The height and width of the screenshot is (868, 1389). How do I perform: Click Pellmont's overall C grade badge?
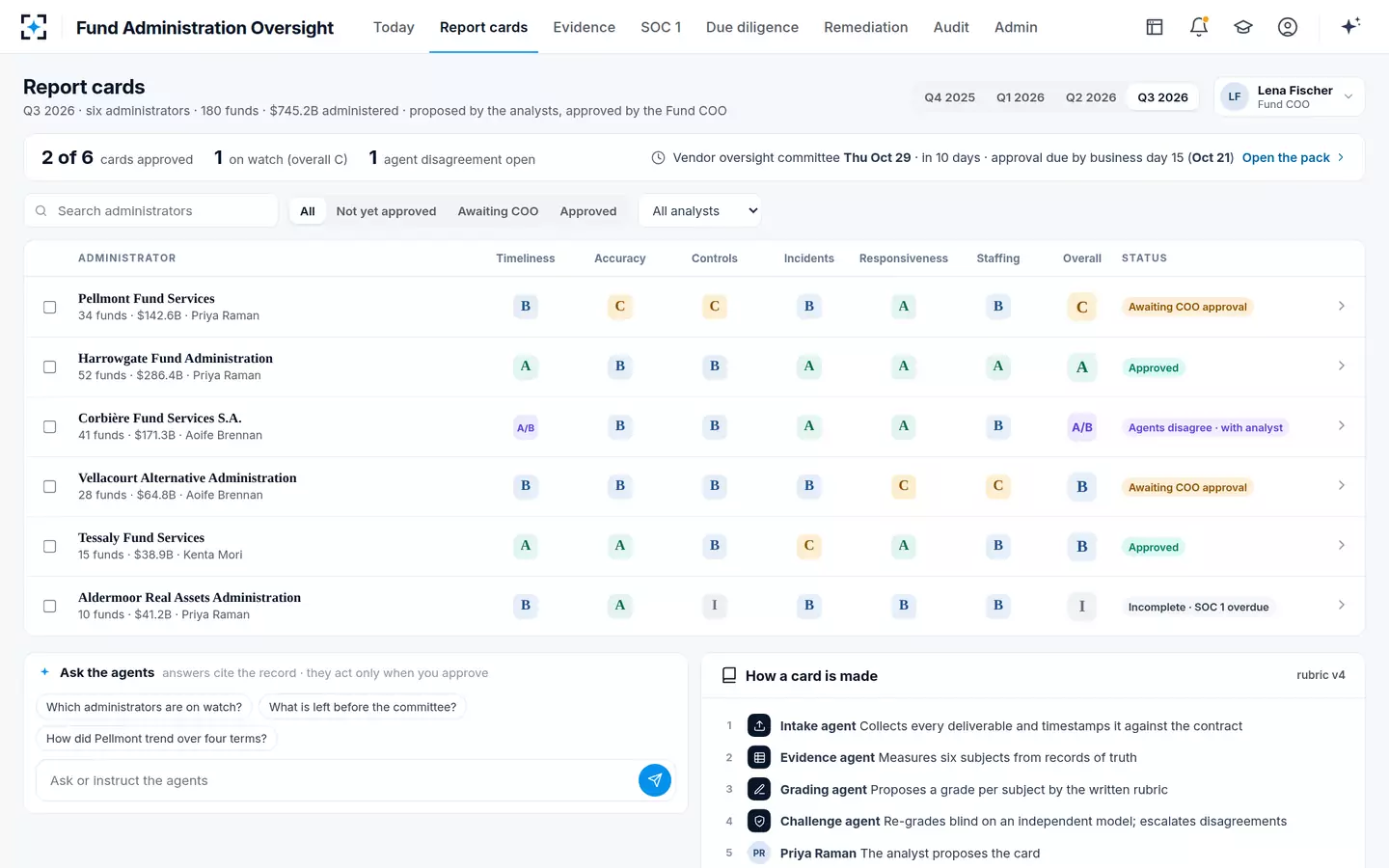pyautogui.click(x=1082, y=307)
